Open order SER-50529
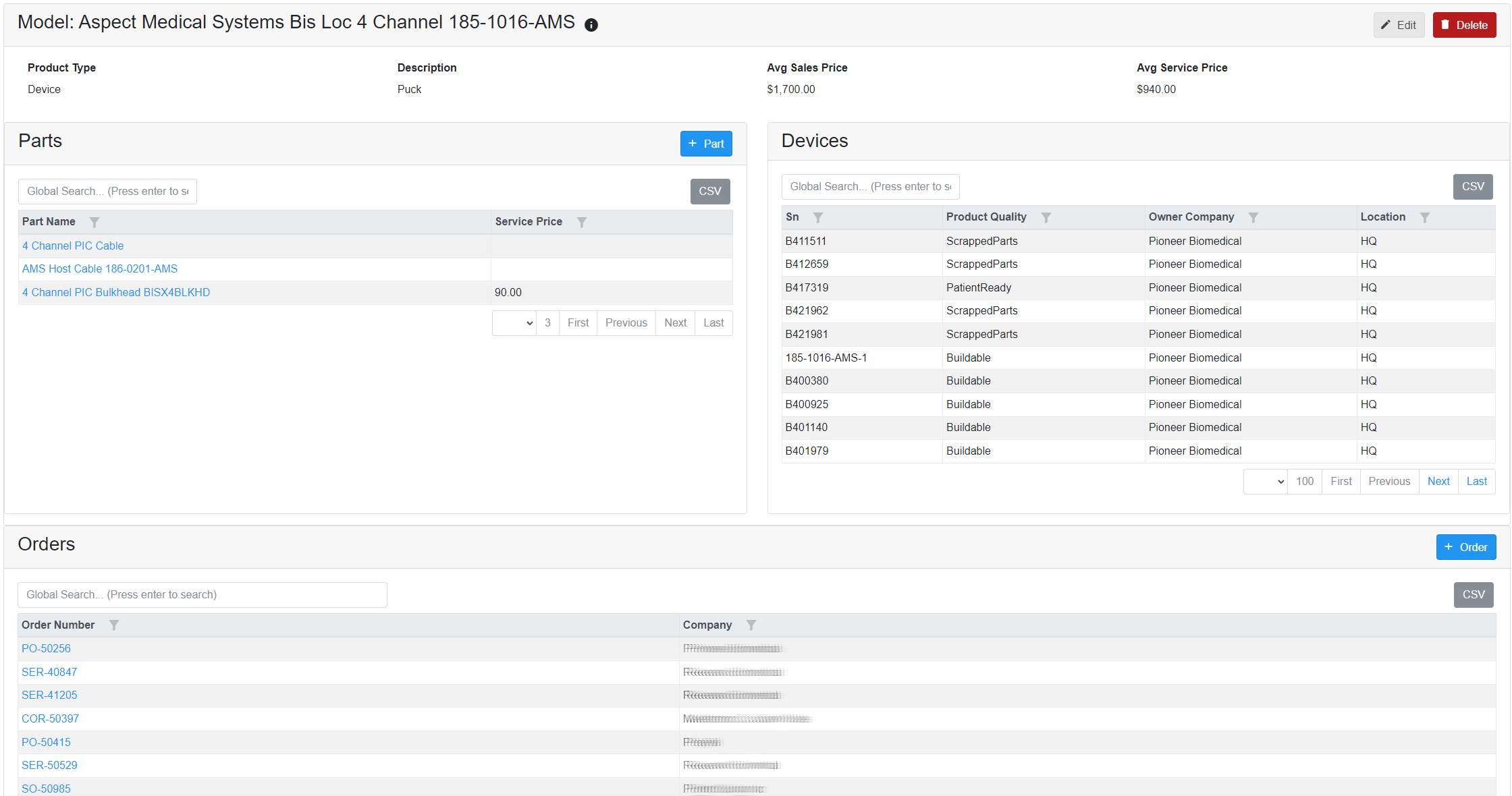 point(49,766)
